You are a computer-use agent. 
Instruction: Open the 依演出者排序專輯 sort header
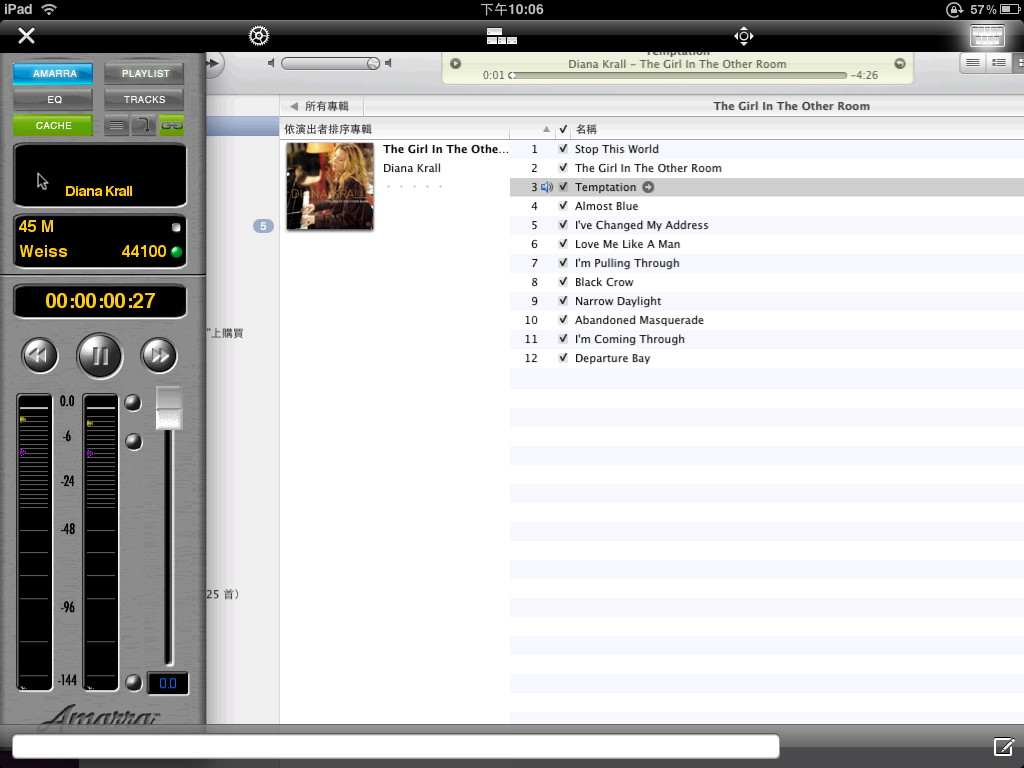tap(328, 129)
